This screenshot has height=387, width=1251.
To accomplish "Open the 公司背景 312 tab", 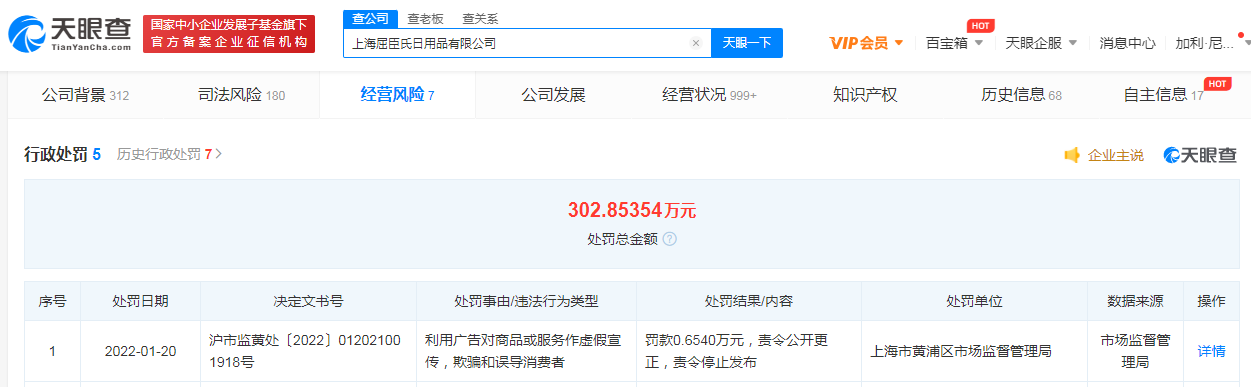I will click(x=85, y=96).
